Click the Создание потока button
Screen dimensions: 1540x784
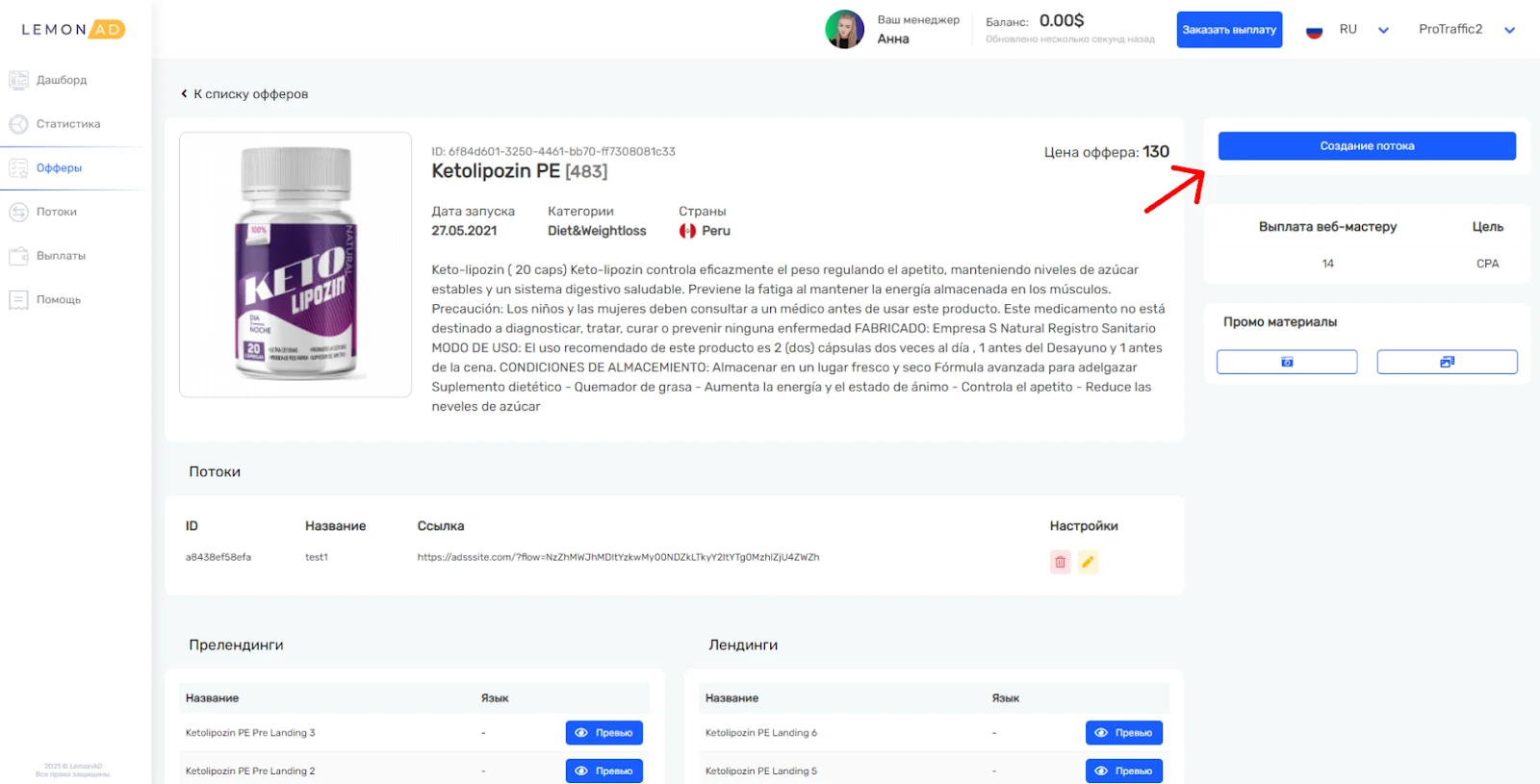click(1367, 146)
